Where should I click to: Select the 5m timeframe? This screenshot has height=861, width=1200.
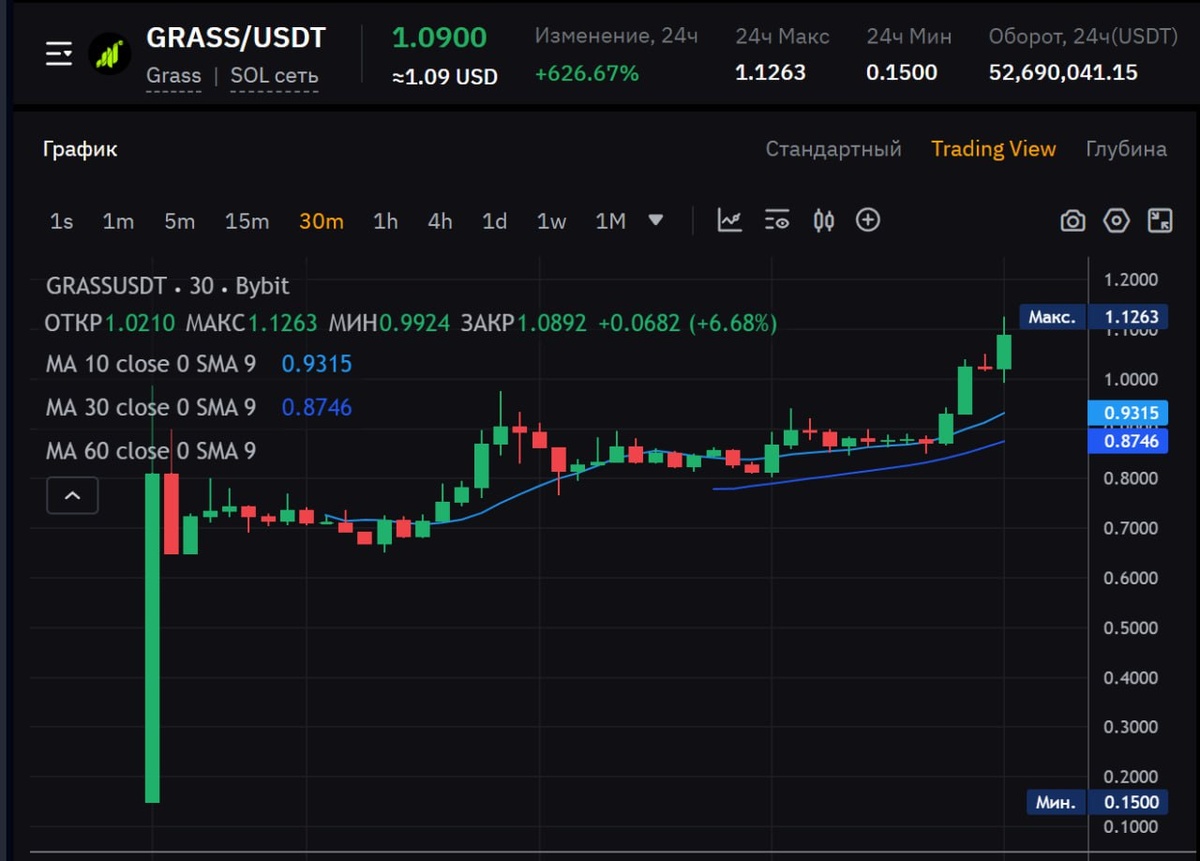tap(180, 221)
